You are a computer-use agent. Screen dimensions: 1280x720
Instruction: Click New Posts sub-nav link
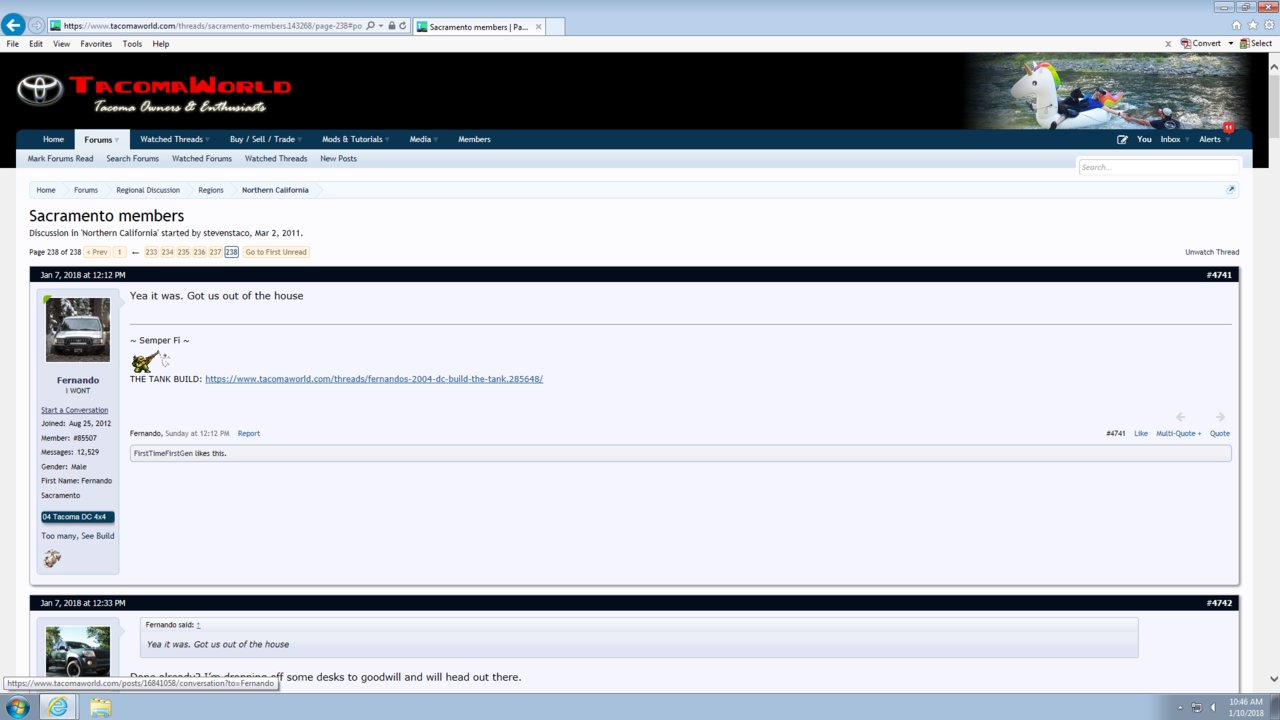338,159
